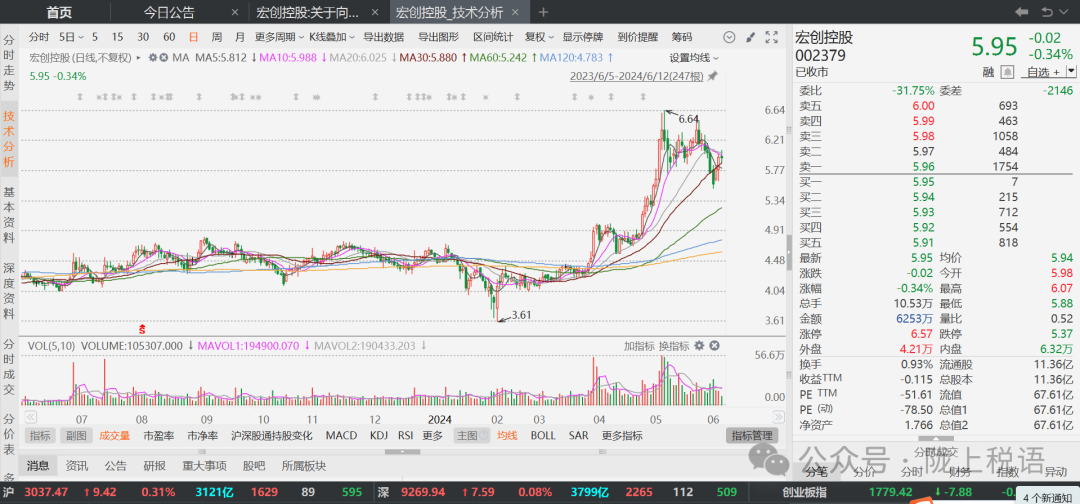Open 指标管理 indicator manager
Image resolution: width=1080 pixels, height=504 pixels.
(x=752, y=435)
